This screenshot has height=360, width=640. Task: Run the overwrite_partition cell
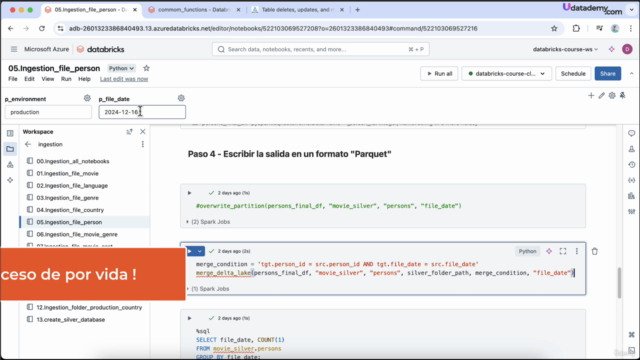click(189, 193)
